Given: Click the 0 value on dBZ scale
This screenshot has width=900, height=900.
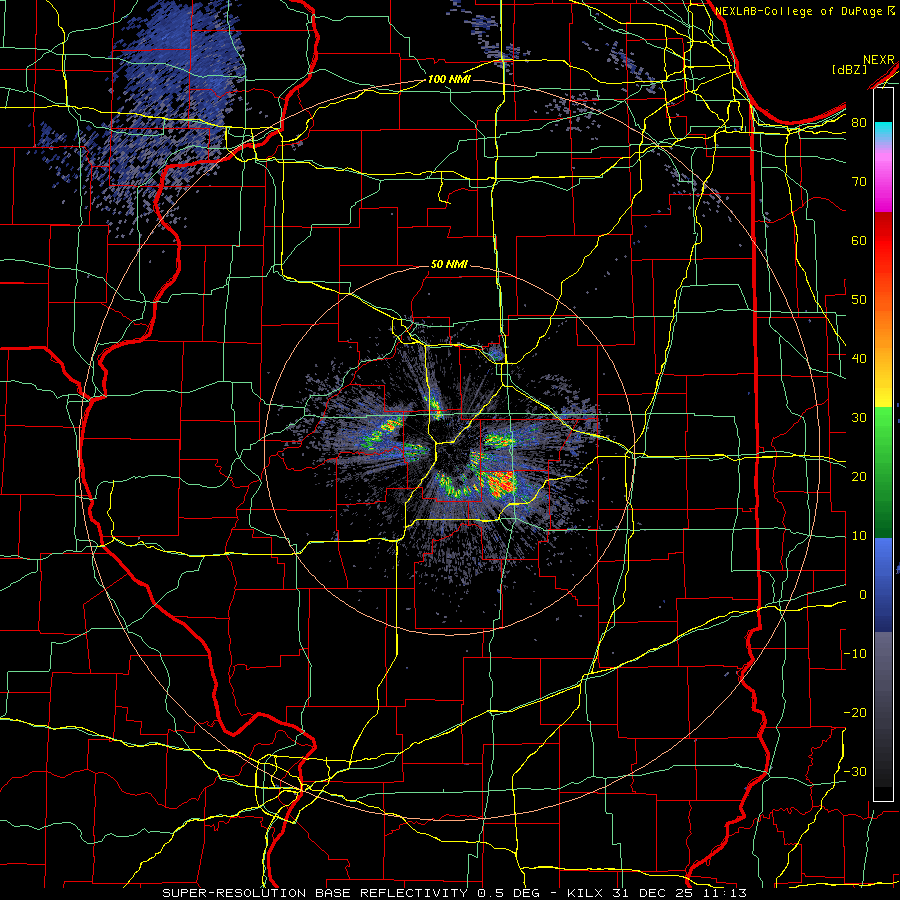Looking at the screenshot, I should coord(863,595).
